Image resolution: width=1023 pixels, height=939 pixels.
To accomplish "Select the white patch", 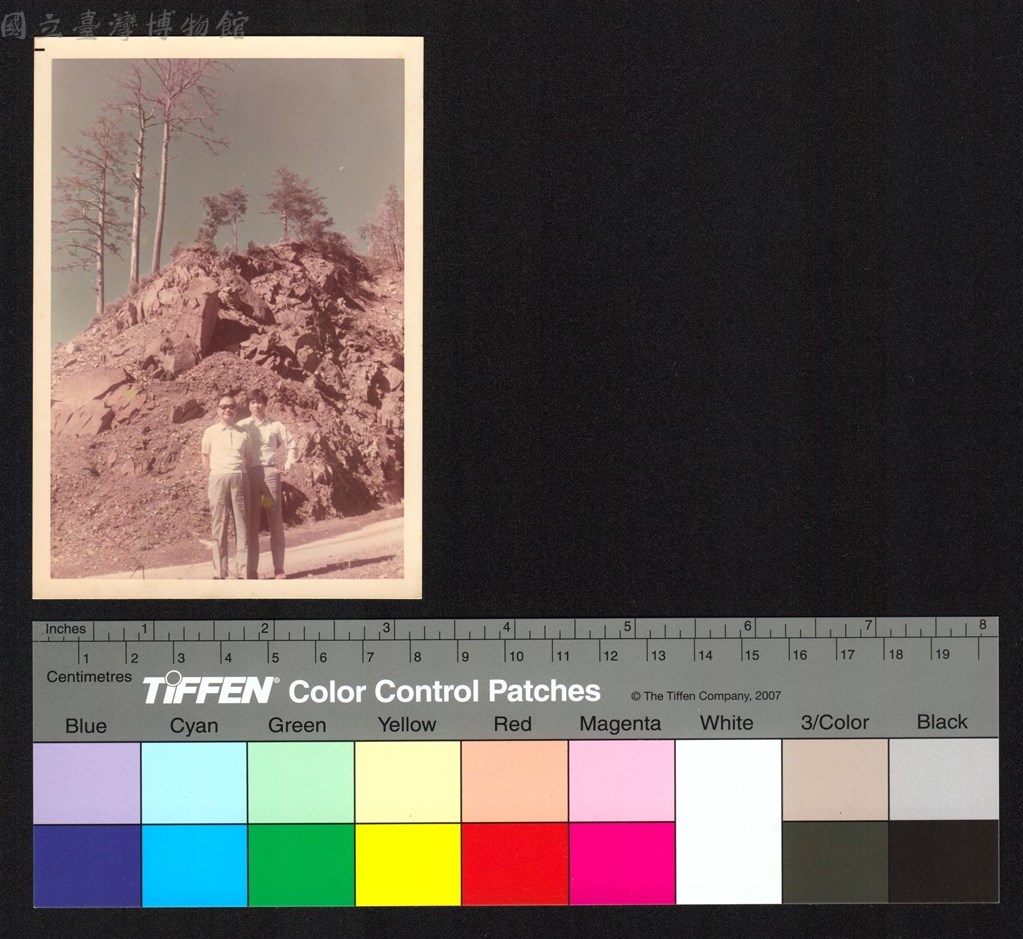I will click(729, 822).
